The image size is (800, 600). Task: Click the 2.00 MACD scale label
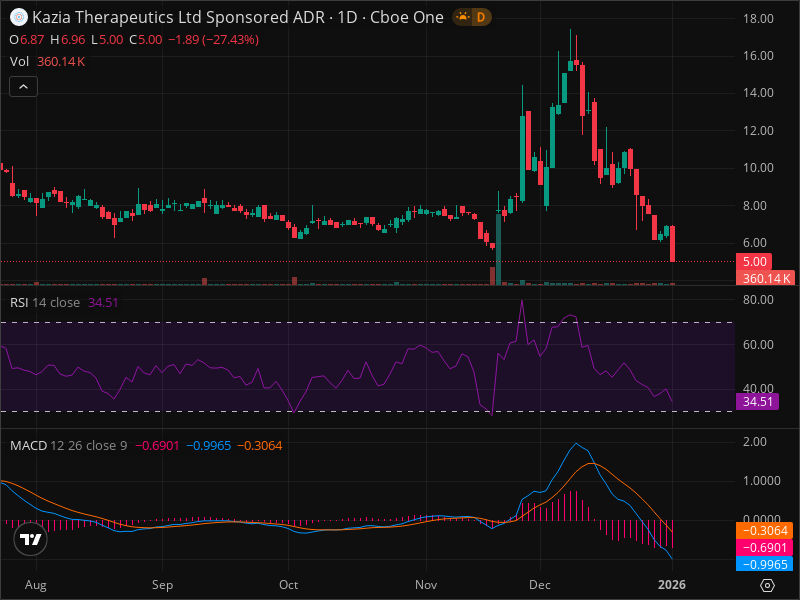pyautogui.click(x=755, y=441)
